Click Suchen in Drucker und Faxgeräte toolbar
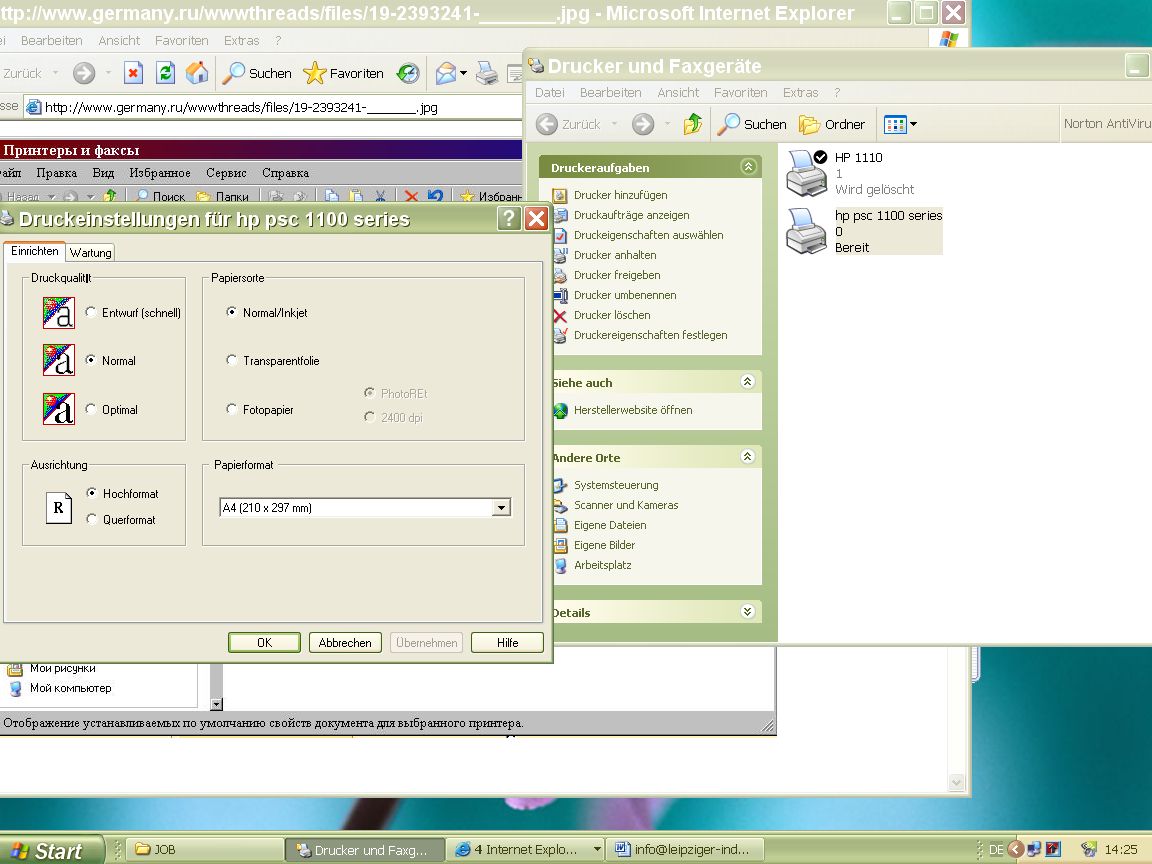This screenshot has width=1152, height=864. point(752,124)
